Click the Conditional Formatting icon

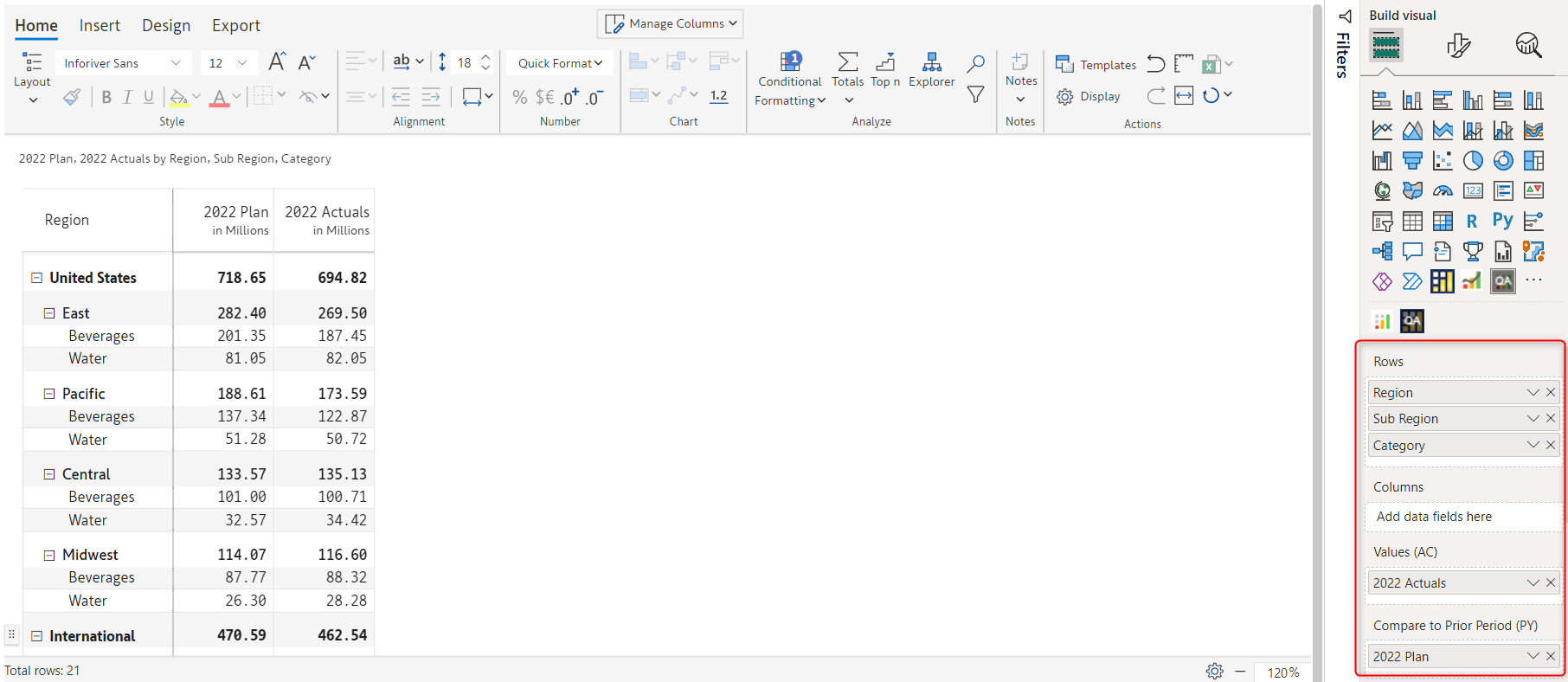[790, 62]
